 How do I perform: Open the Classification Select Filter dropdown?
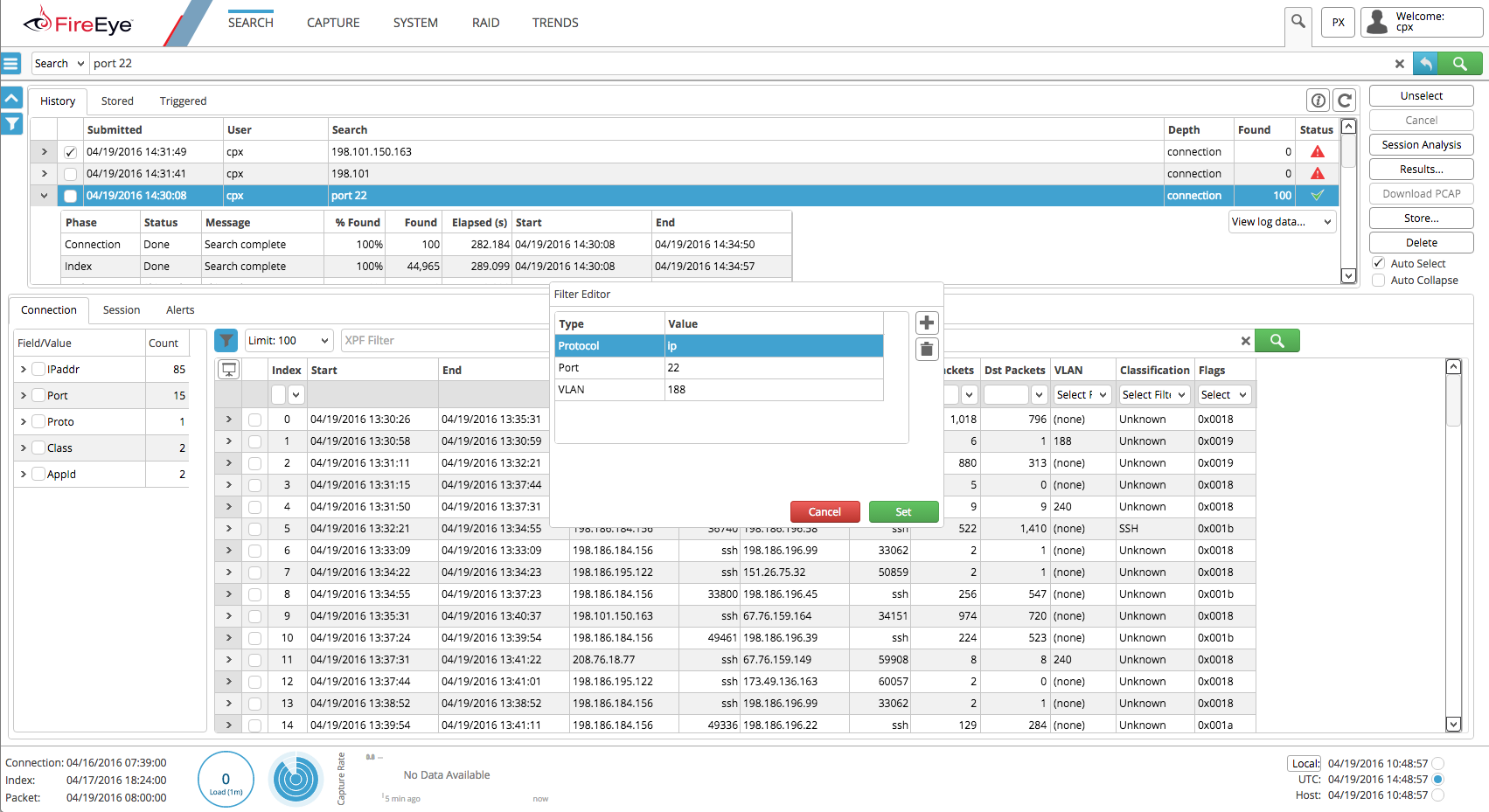[x=1154, y=395]
